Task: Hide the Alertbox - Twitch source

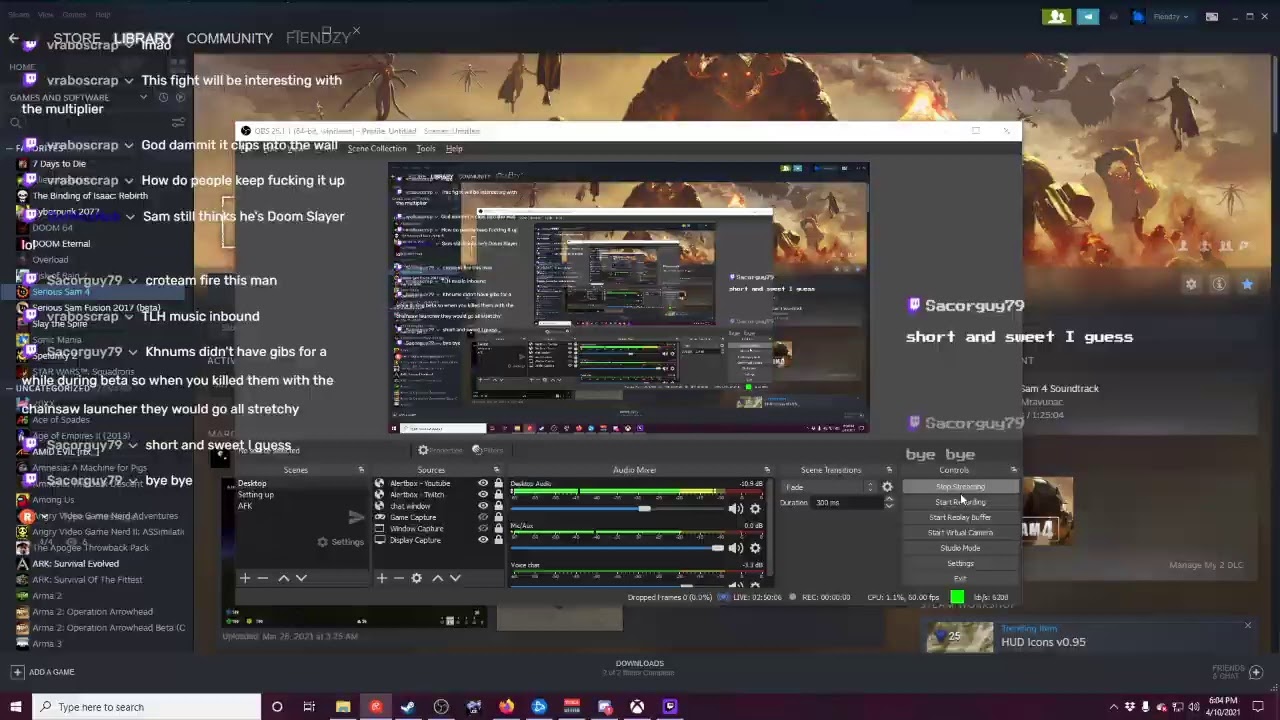Action: click(x=483, y=495)
